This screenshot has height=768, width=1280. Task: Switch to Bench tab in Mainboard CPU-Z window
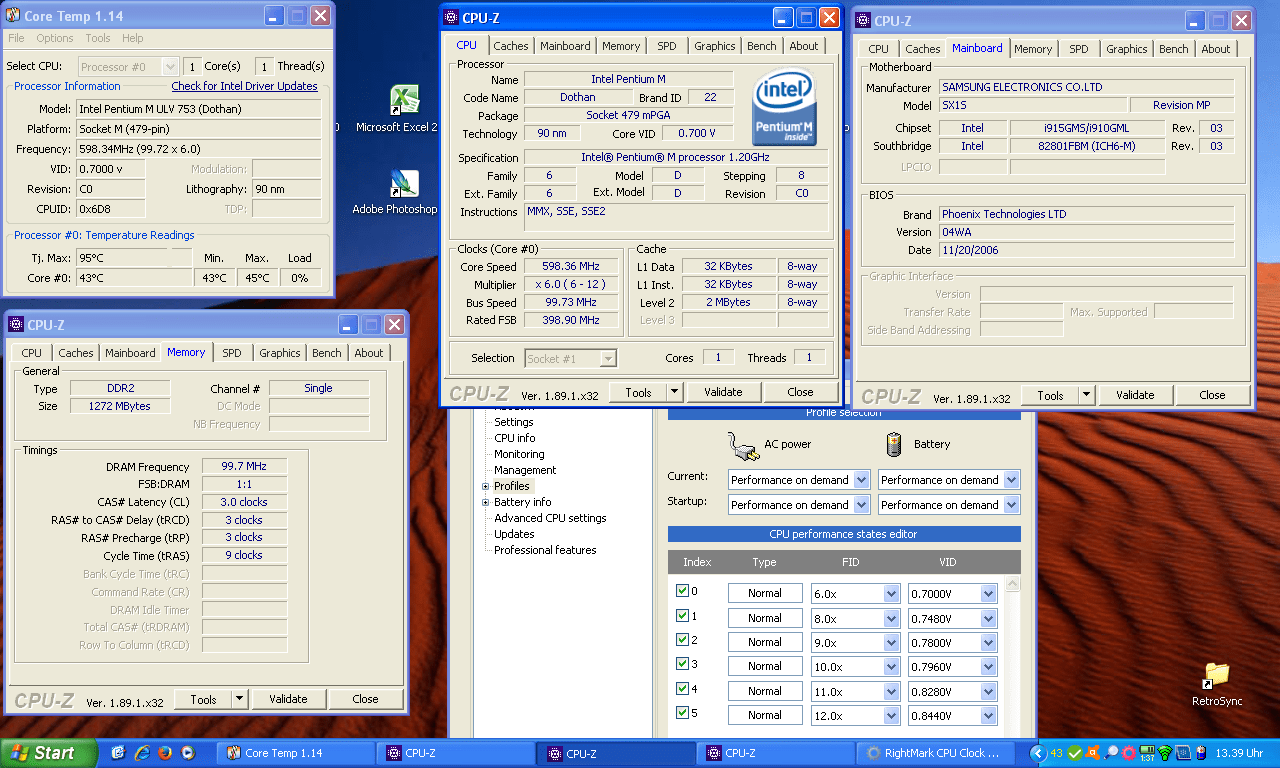[x=1174, y=49]
